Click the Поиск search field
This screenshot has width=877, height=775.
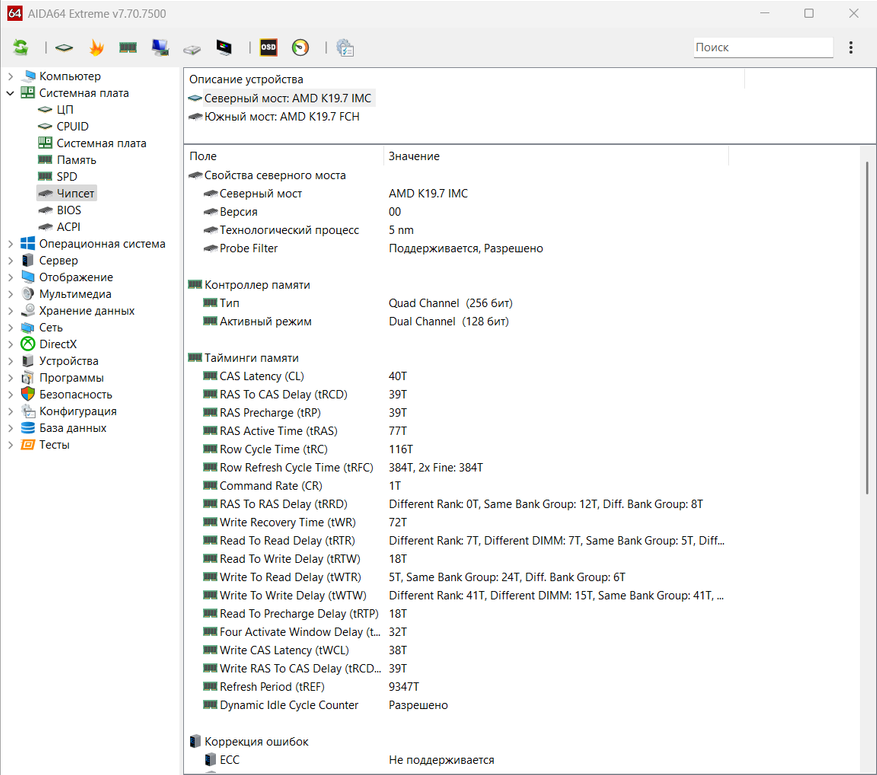(x=762, y=47)
